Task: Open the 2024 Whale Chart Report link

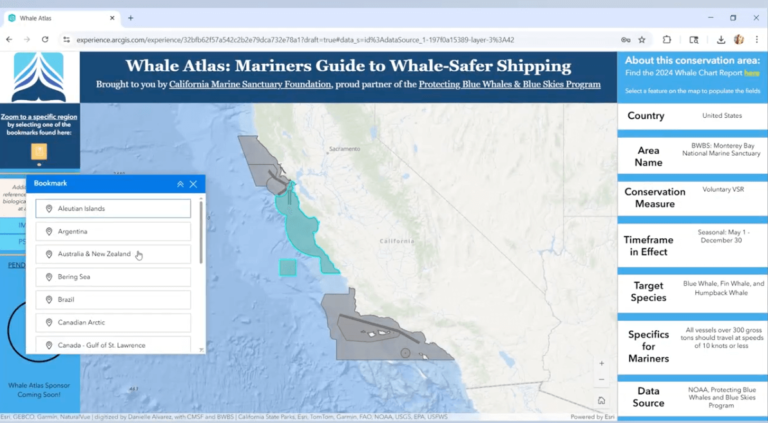Action: (751, 73)
